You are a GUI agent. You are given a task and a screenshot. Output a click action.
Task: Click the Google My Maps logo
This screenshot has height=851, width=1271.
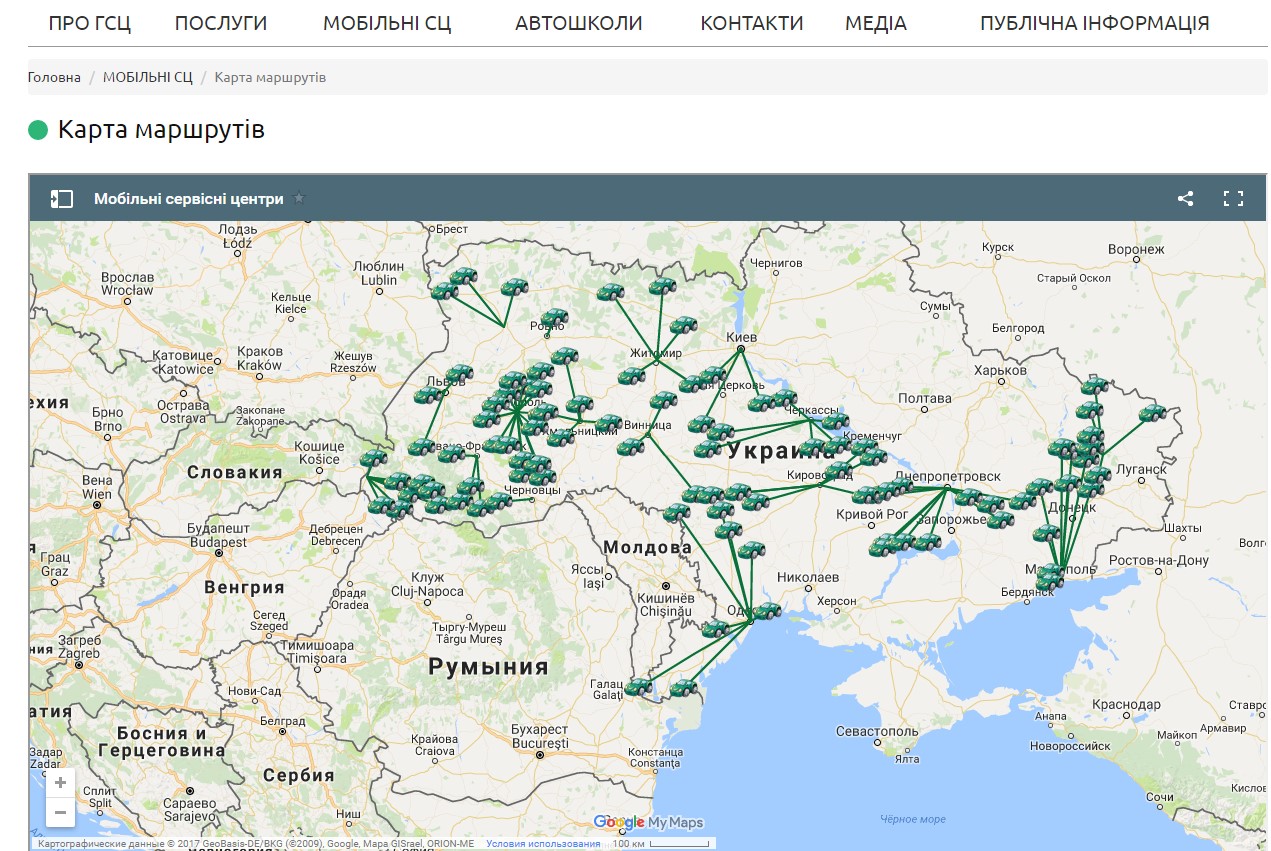648,822
